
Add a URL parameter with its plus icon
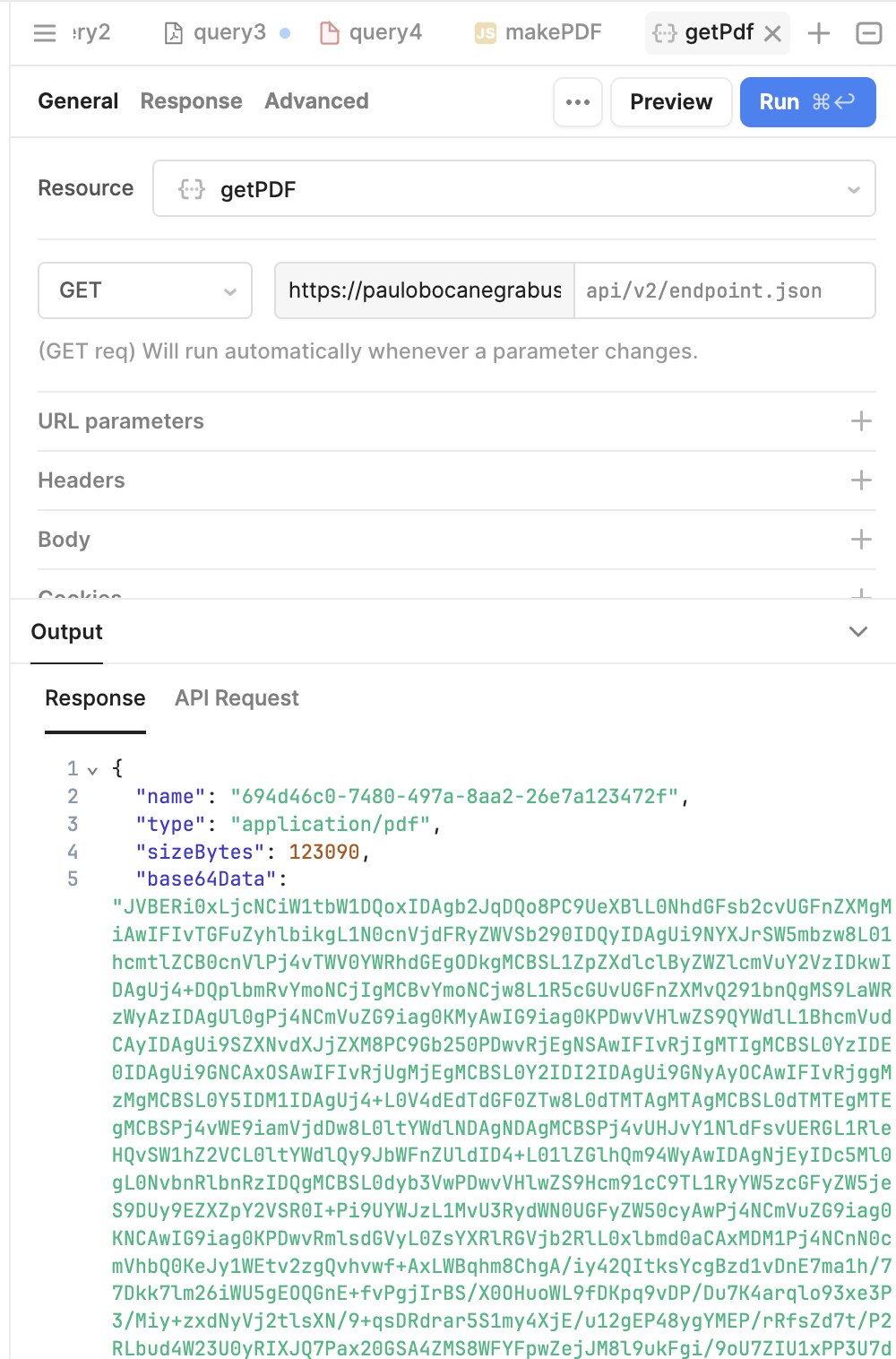pyautogui.click(x=861, y=420)
